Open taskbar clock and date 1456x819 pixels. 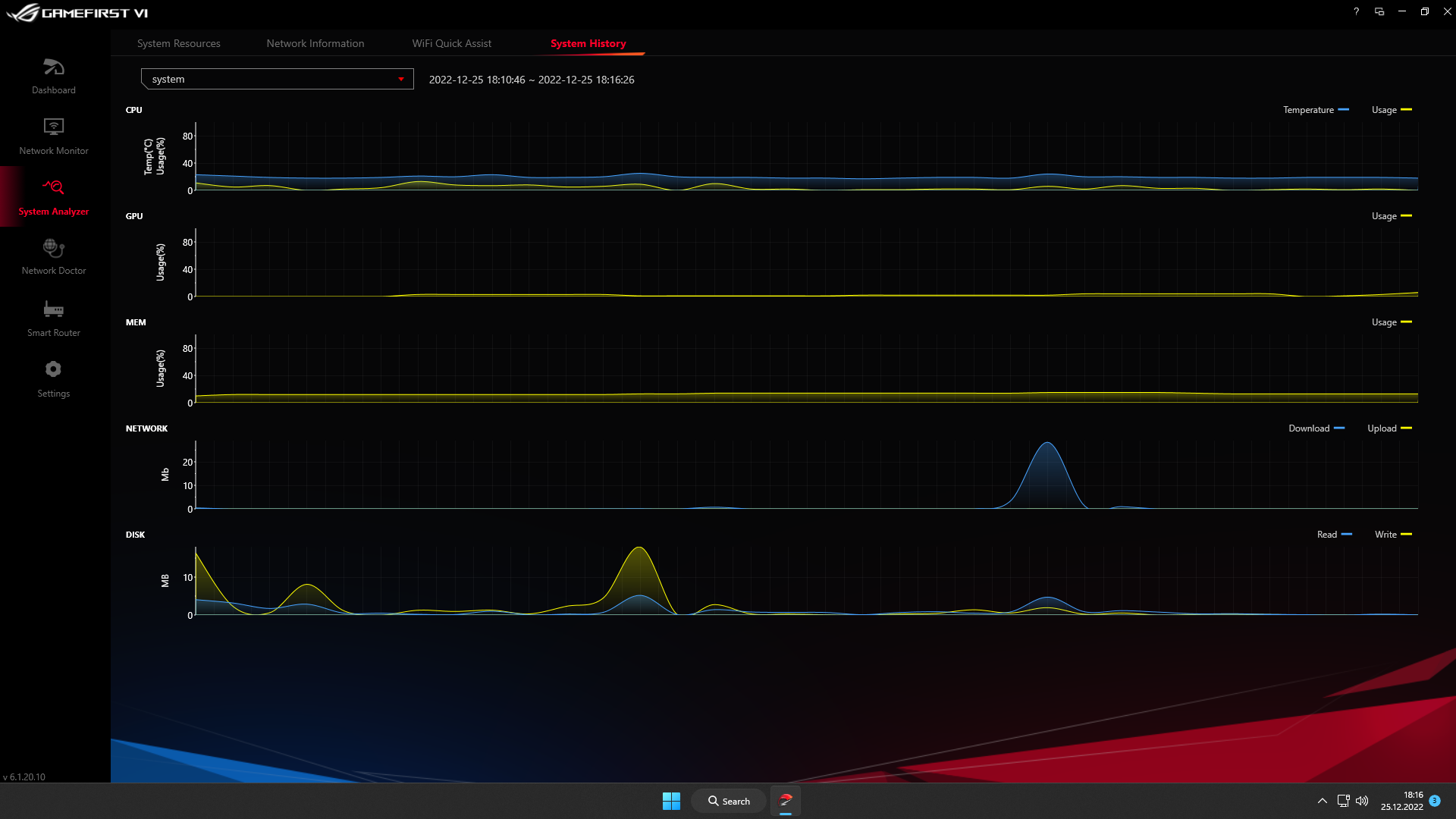coord(1402,801)
